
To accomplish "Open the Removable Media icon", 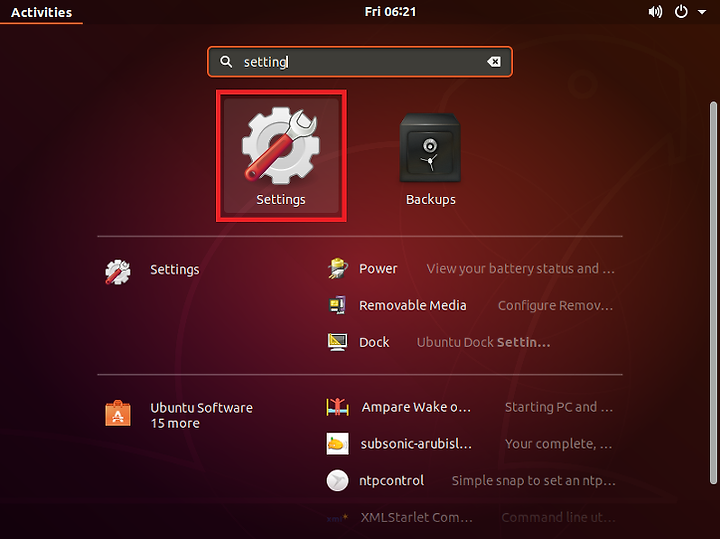I will click(338, 305).
